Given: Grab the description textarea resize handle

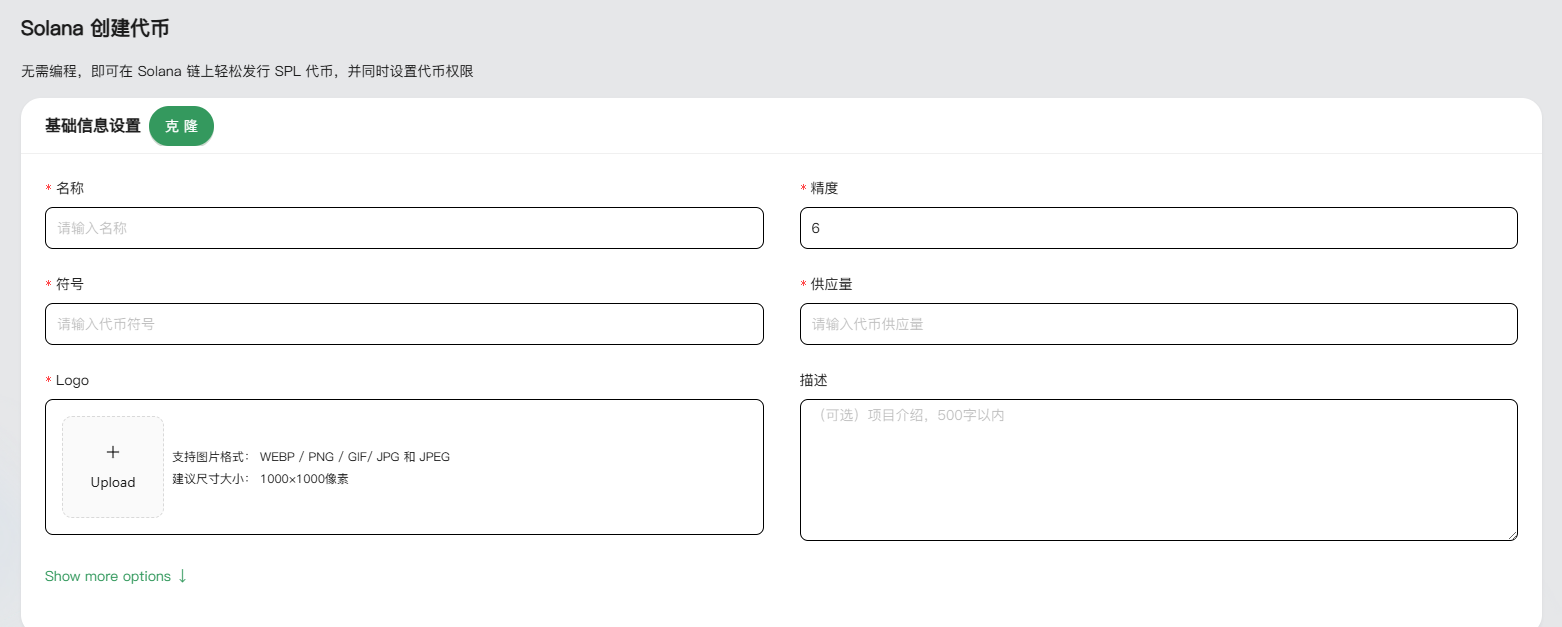Looking at the screenshot, I should 1511,534.
